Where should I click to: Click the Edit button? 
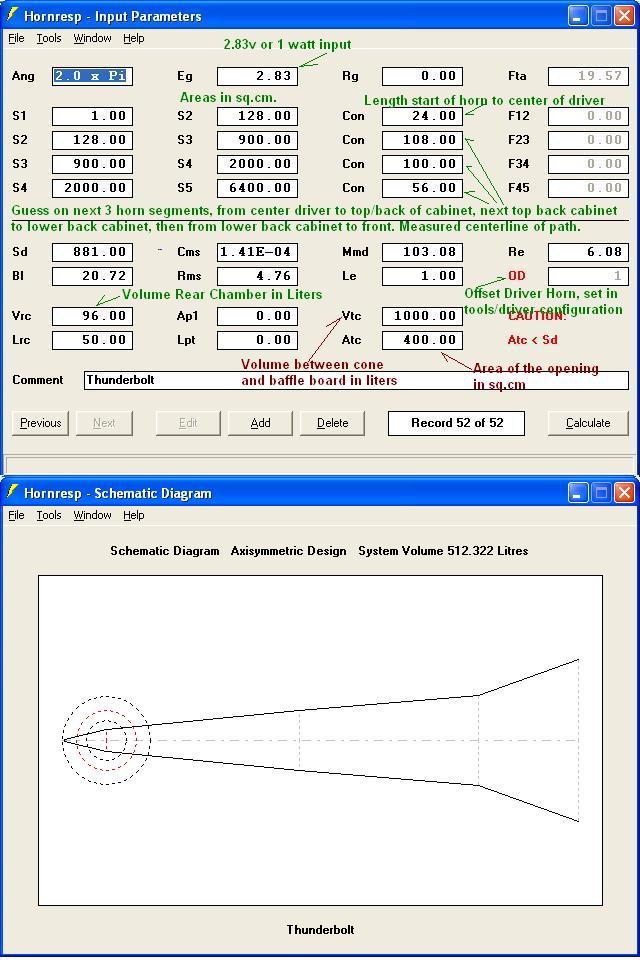pos(188,423)
